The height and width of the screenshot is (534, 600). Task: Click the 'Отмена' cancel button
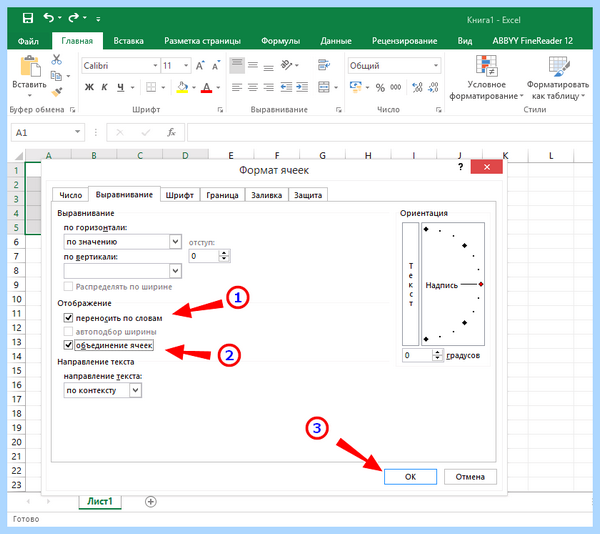(470, 477)
